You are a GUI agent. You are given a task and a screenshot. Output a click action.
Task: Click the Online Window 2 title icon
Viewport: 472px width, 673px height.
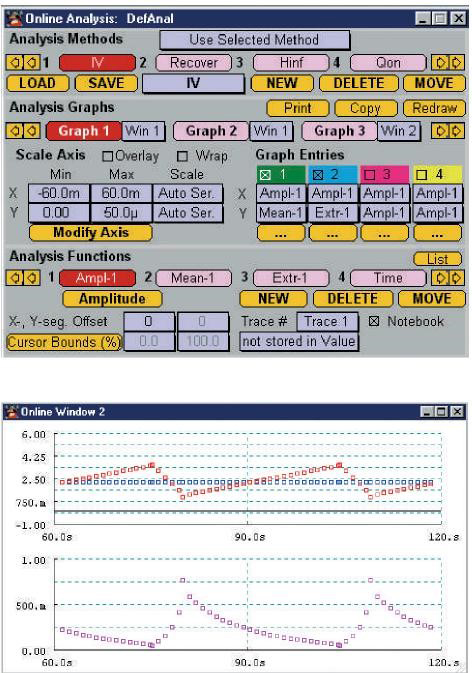[x=13, y=412]
